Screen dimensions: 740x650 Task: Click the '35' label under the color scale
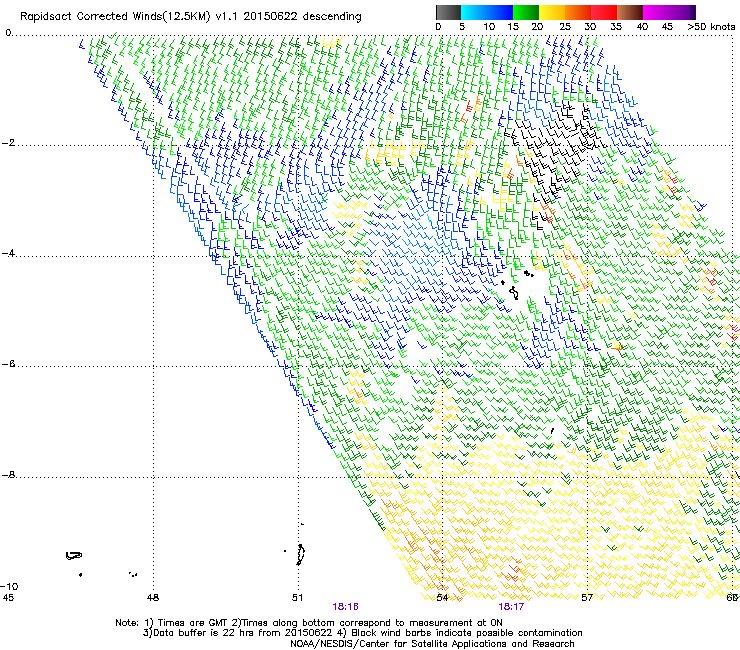(x=616, y=27)
